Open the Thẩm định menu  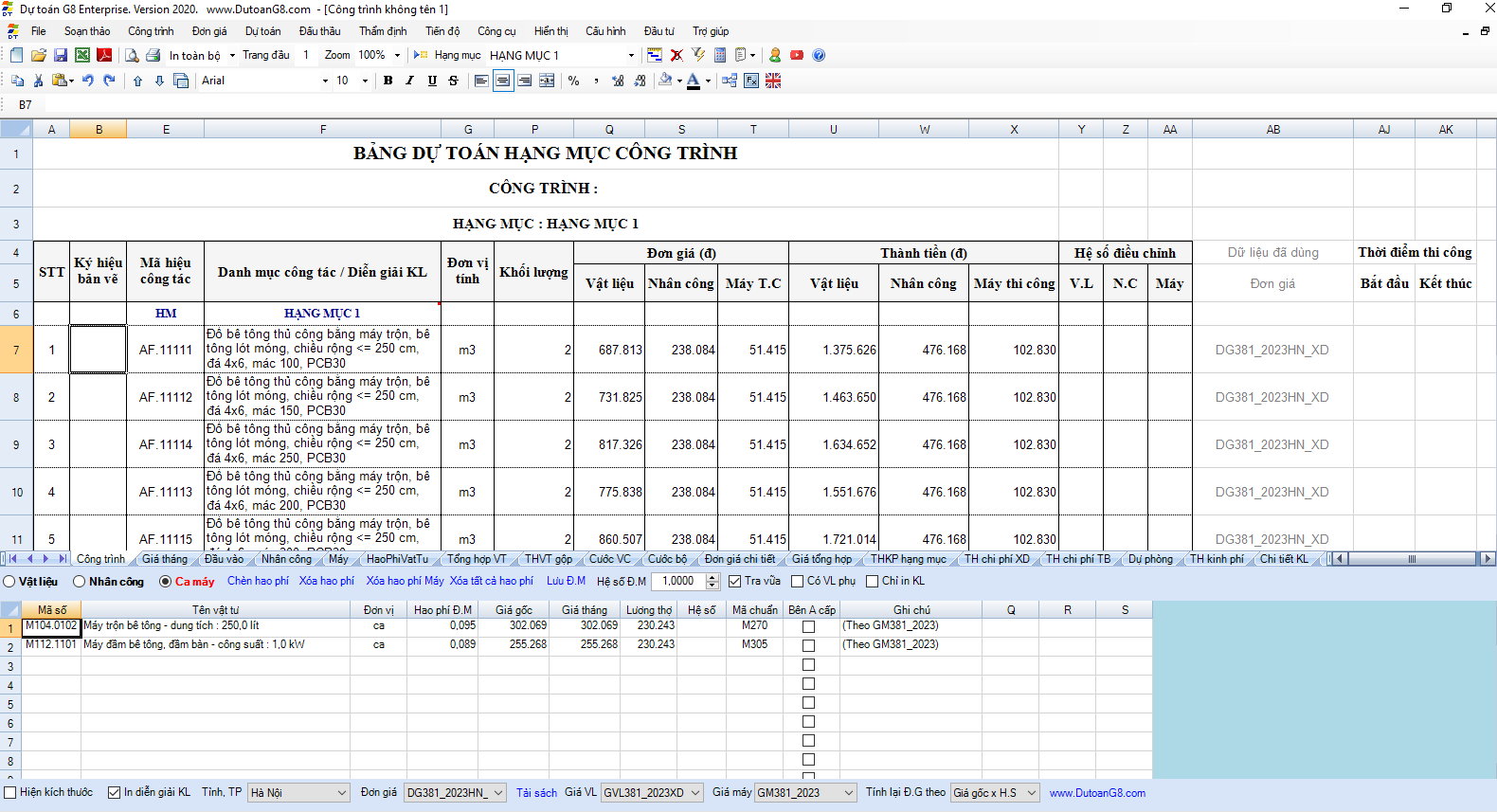(x=383, y=31)
